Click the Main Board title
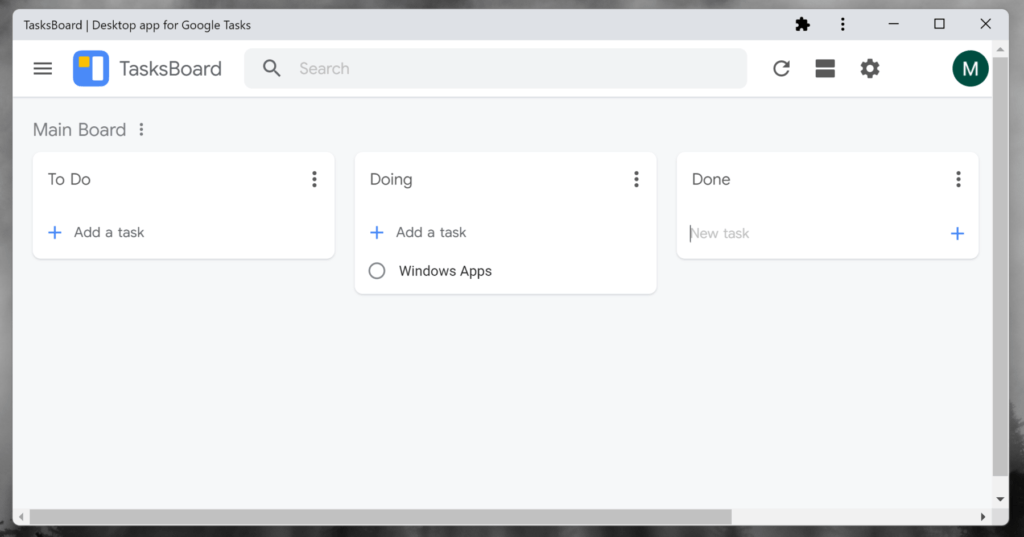Viewport: 1024px width, 537px height. tap(80, 129)
